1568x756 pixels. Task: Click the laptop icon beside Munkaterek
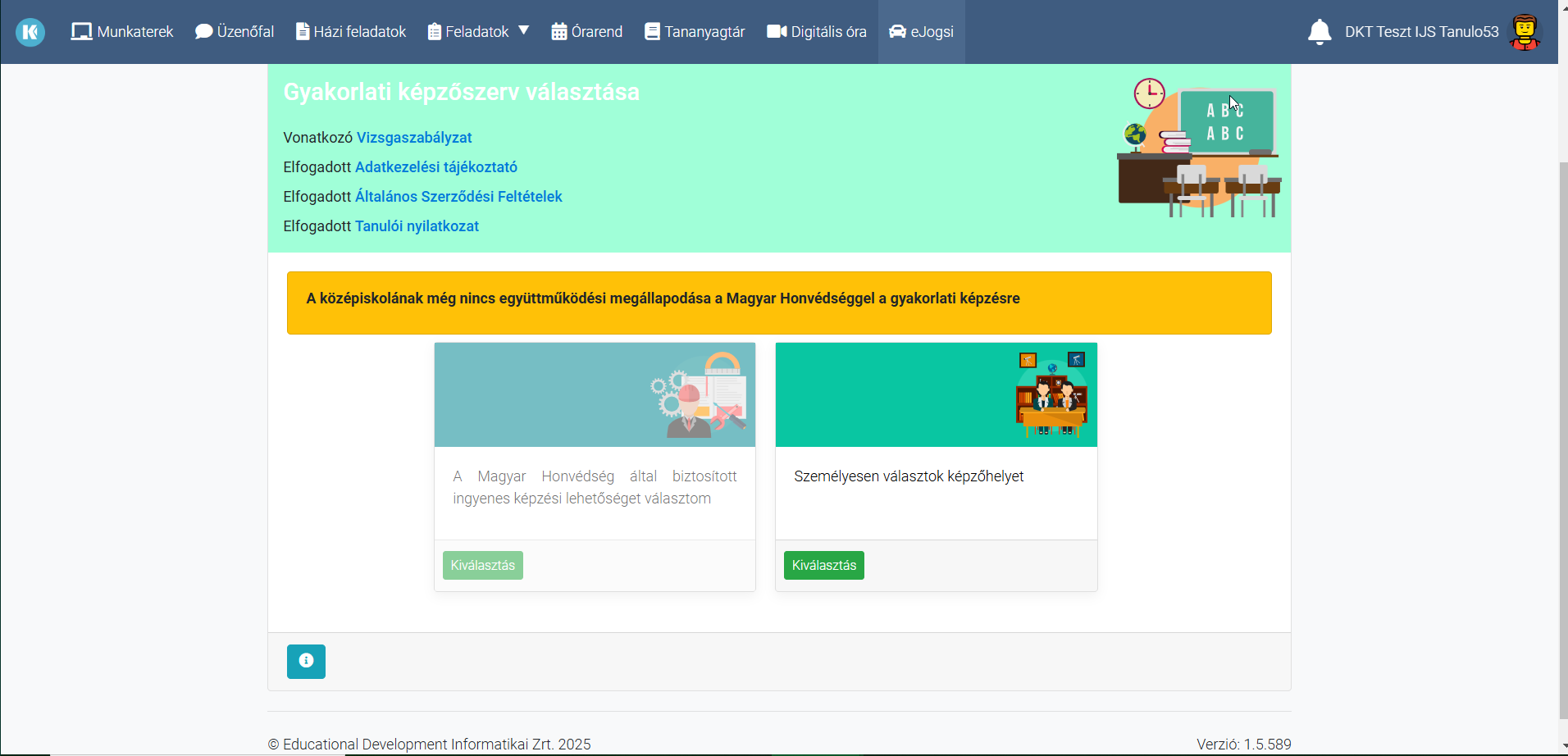(x=81, y=32)
